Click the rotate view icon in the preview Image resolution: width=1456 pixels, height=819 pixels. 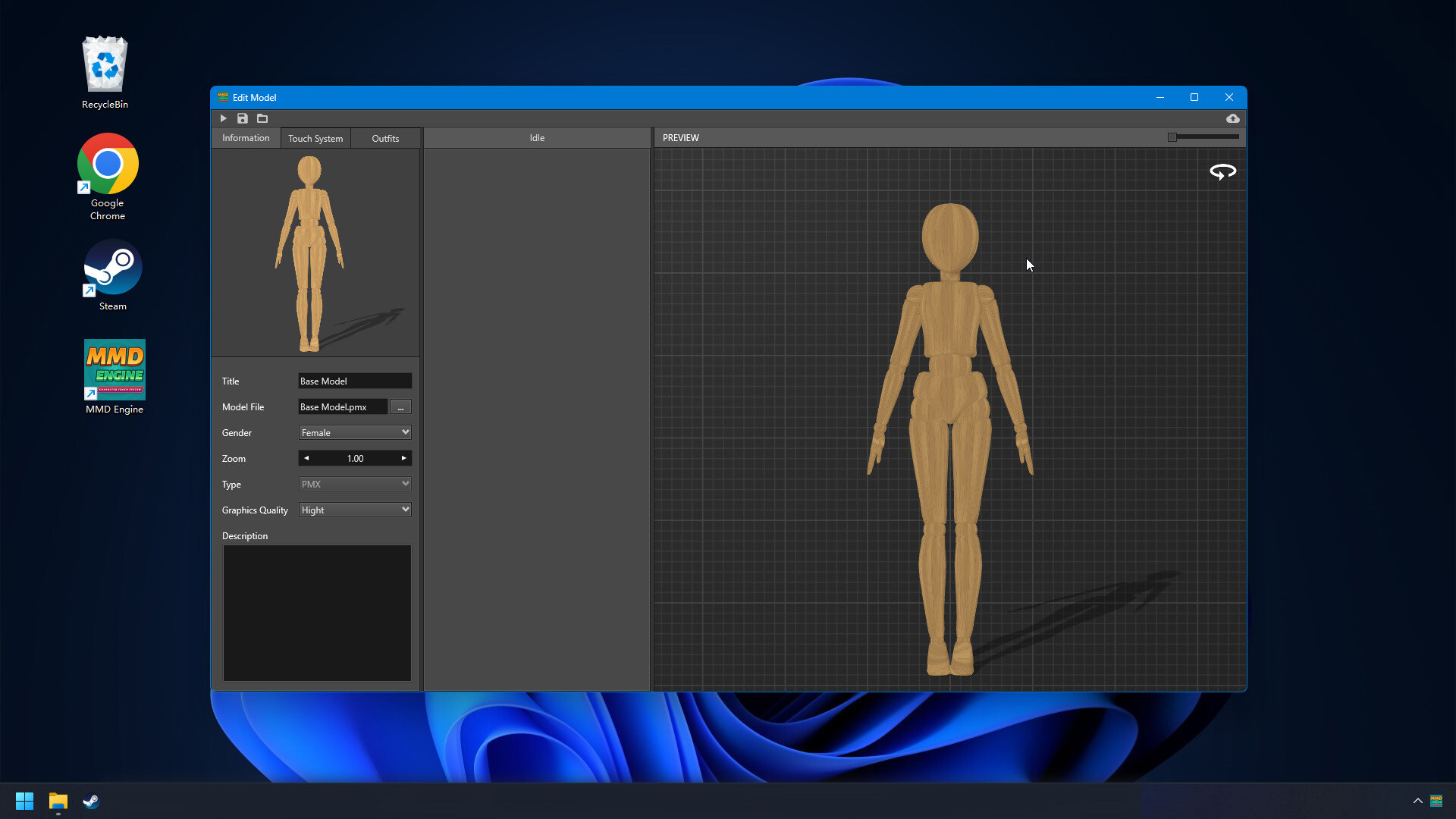[1222, 171]
